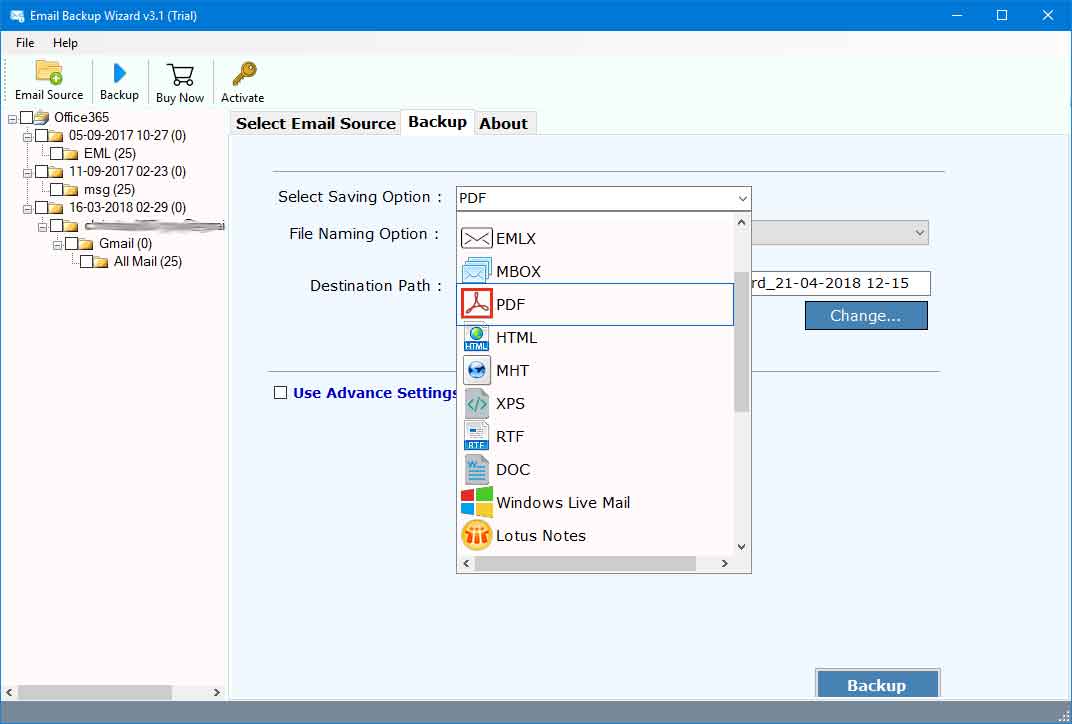This screenshot has height=724, width=1072.
Task: Tick the msg (25) checkbox
Action: [x=56, y=189]
